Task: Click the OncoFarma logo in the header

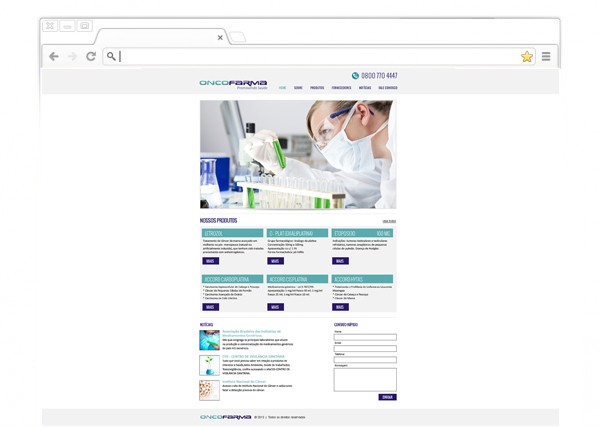Action: point(233,85)
